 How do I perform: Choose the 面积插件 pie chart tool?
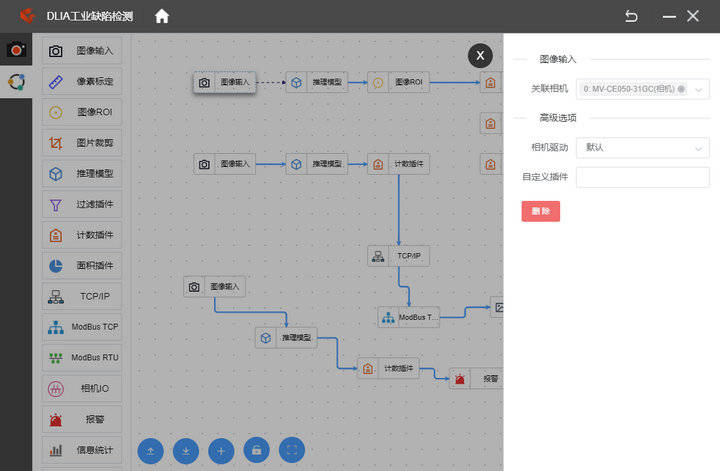82,266
